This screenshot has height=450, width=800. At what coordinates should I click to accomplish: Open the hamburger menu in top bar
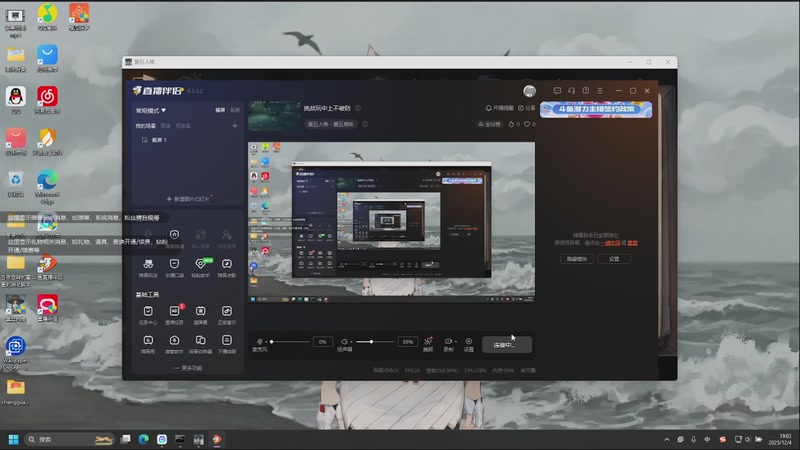(x=600, y=91)
